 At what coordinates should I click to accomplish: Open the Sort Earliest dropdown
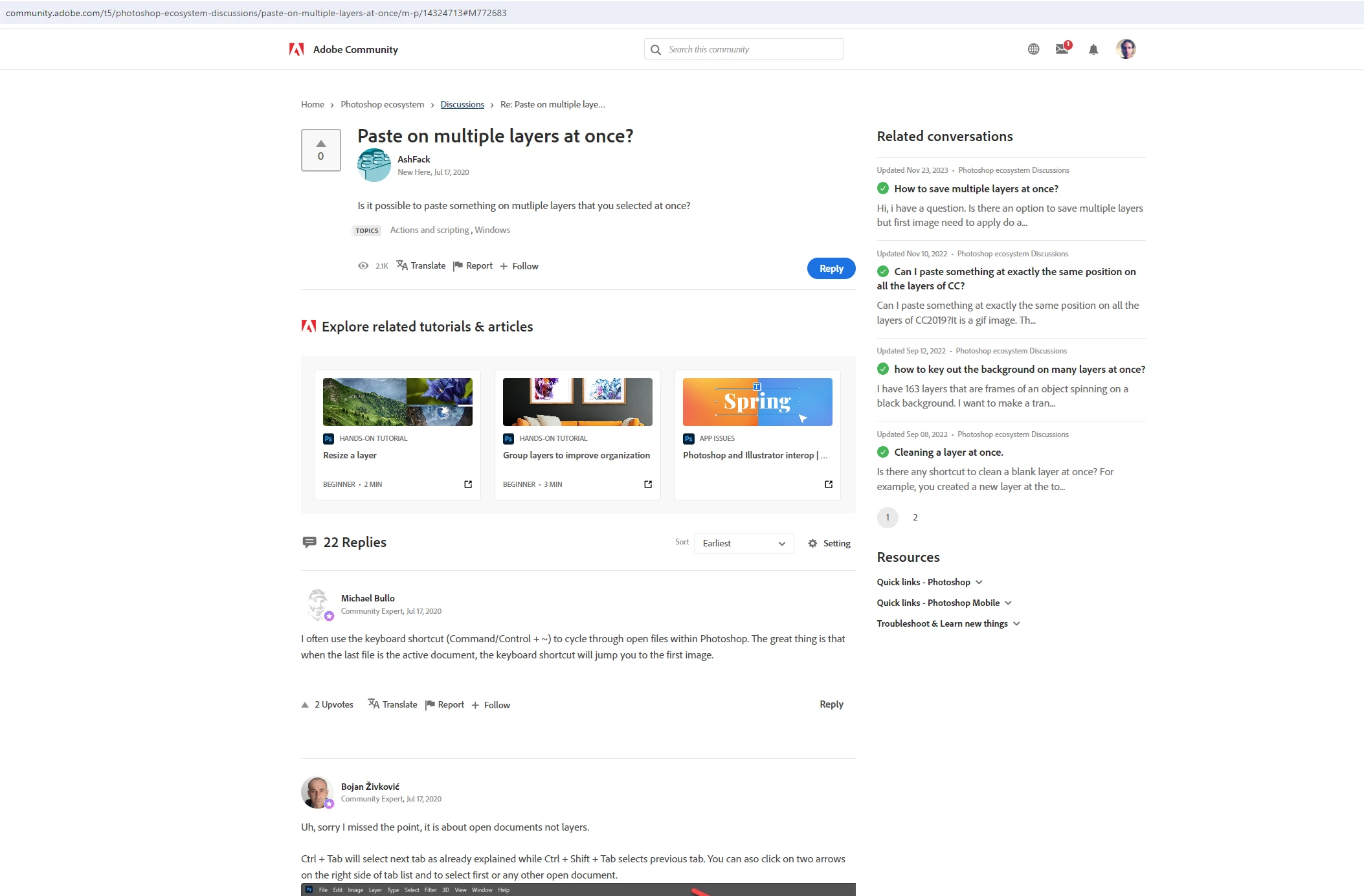[x=743, y=543]
